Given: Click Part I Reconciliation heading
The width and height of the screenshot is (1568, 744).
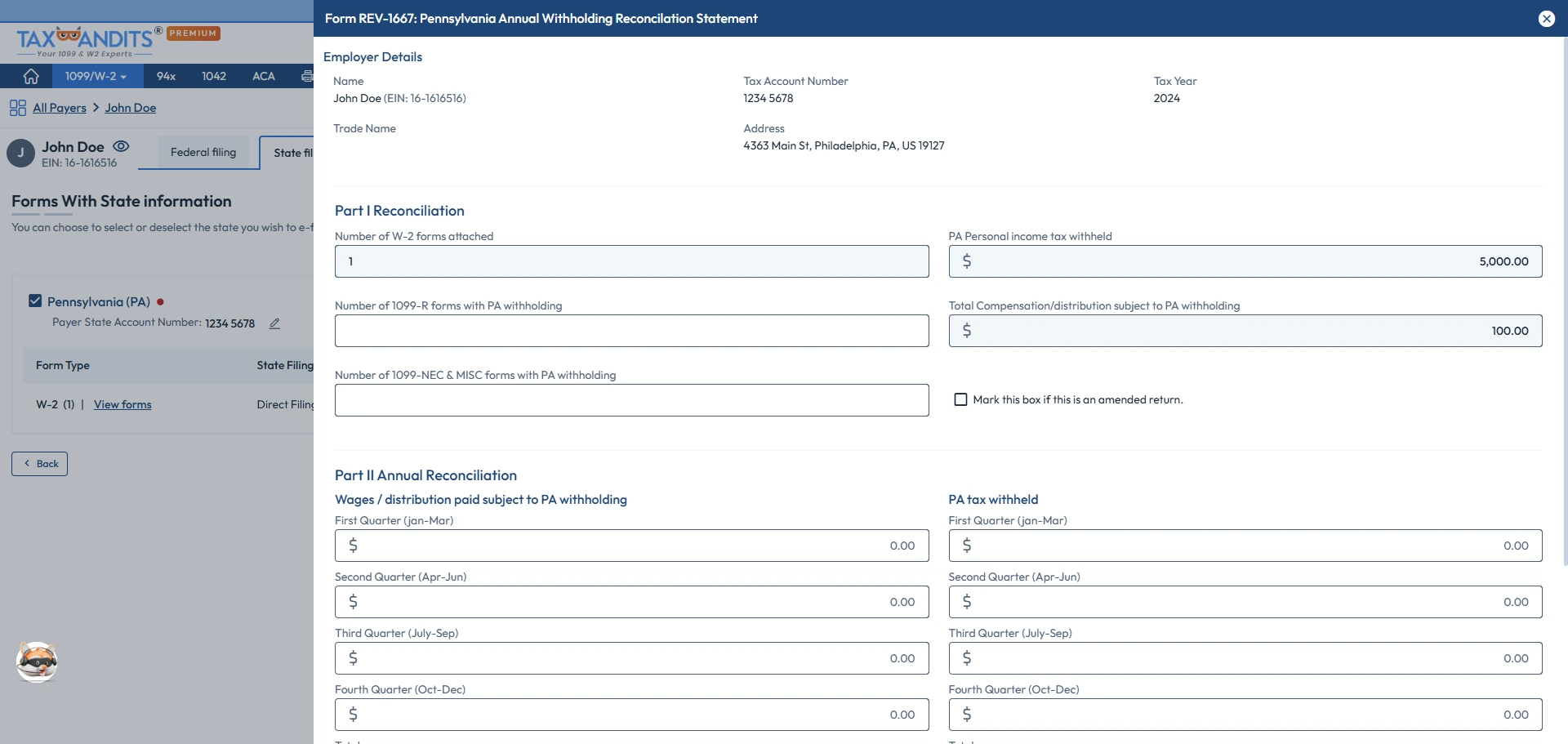Looking at the screenshot, I should 399,211.
